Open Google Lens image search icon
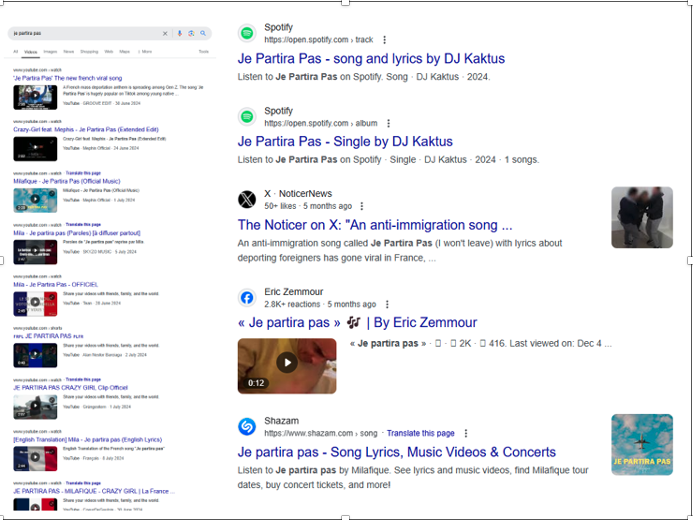 point(191,34)
